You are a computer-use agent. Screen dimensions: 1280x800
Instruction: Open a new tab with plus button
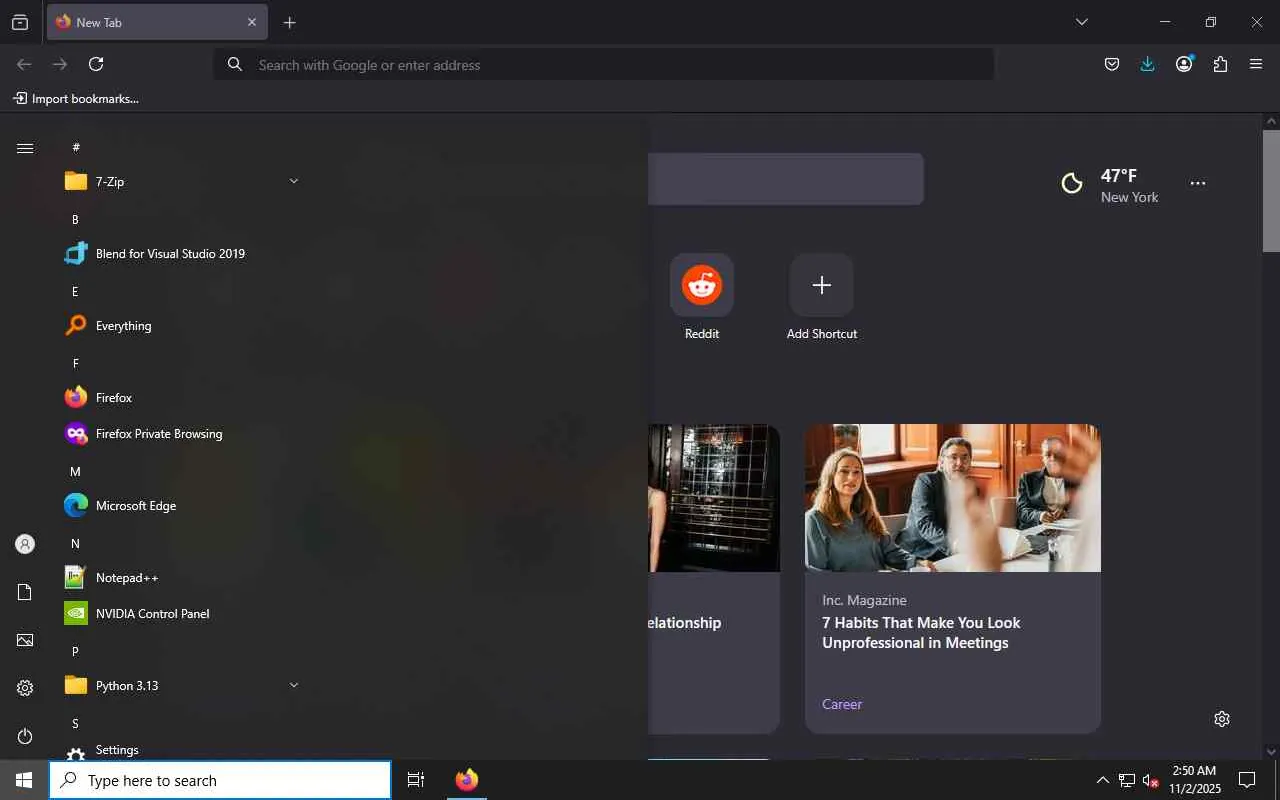(x=289, y=22)
